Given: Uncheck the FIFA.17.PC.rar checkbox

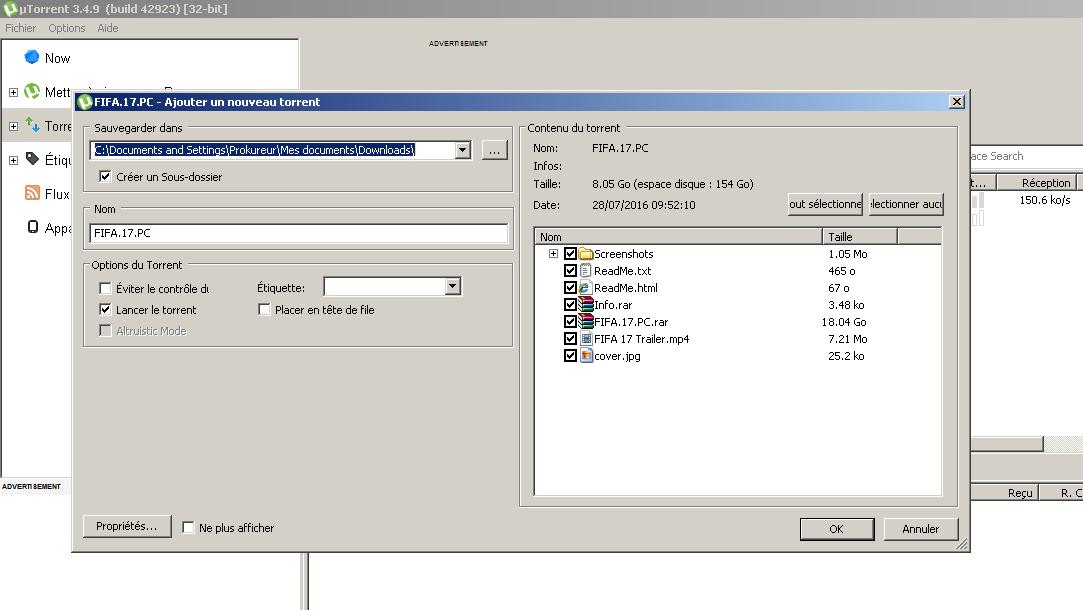Looking at the screenshot, I should [x=570, y=321].
